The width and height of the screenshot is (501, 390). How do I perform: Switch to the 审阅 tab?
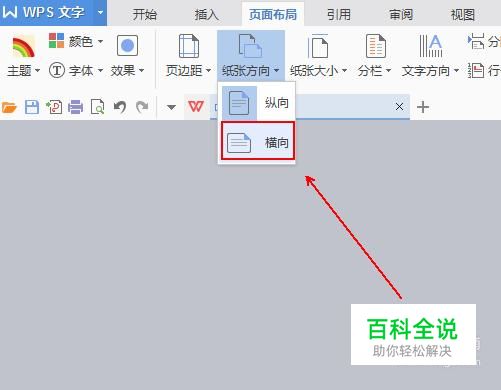[x=401, y=14]
